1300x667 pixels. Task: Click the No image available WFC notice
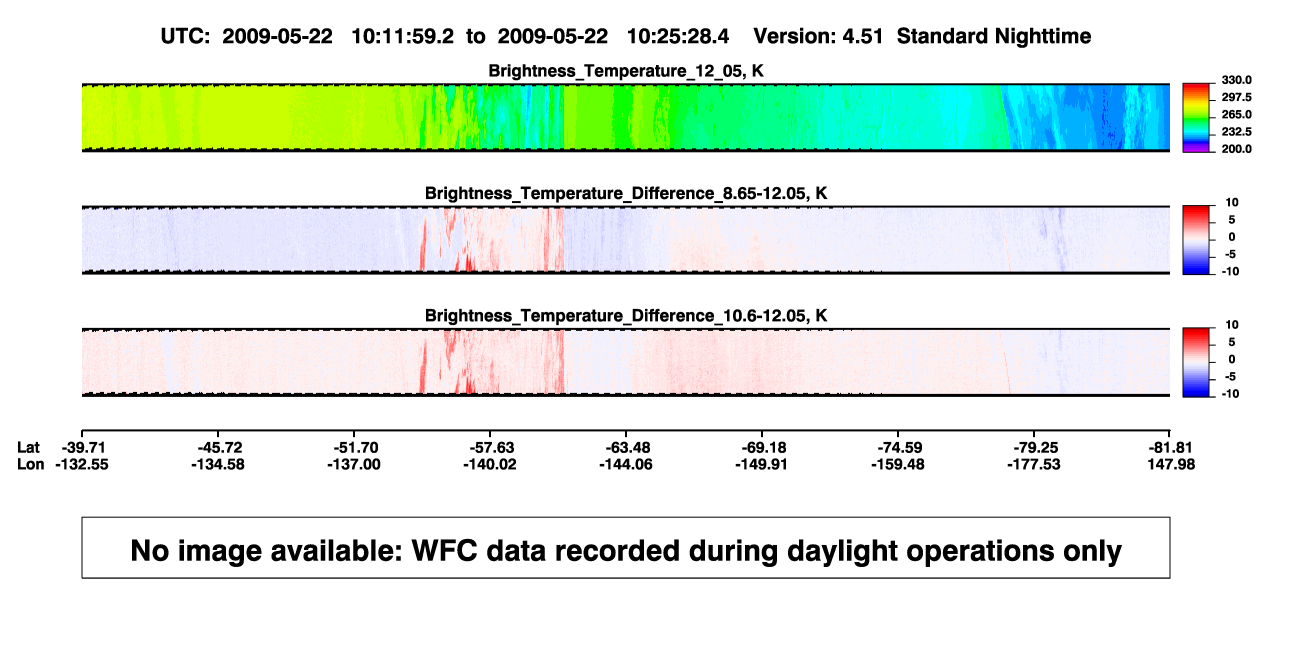626,550
